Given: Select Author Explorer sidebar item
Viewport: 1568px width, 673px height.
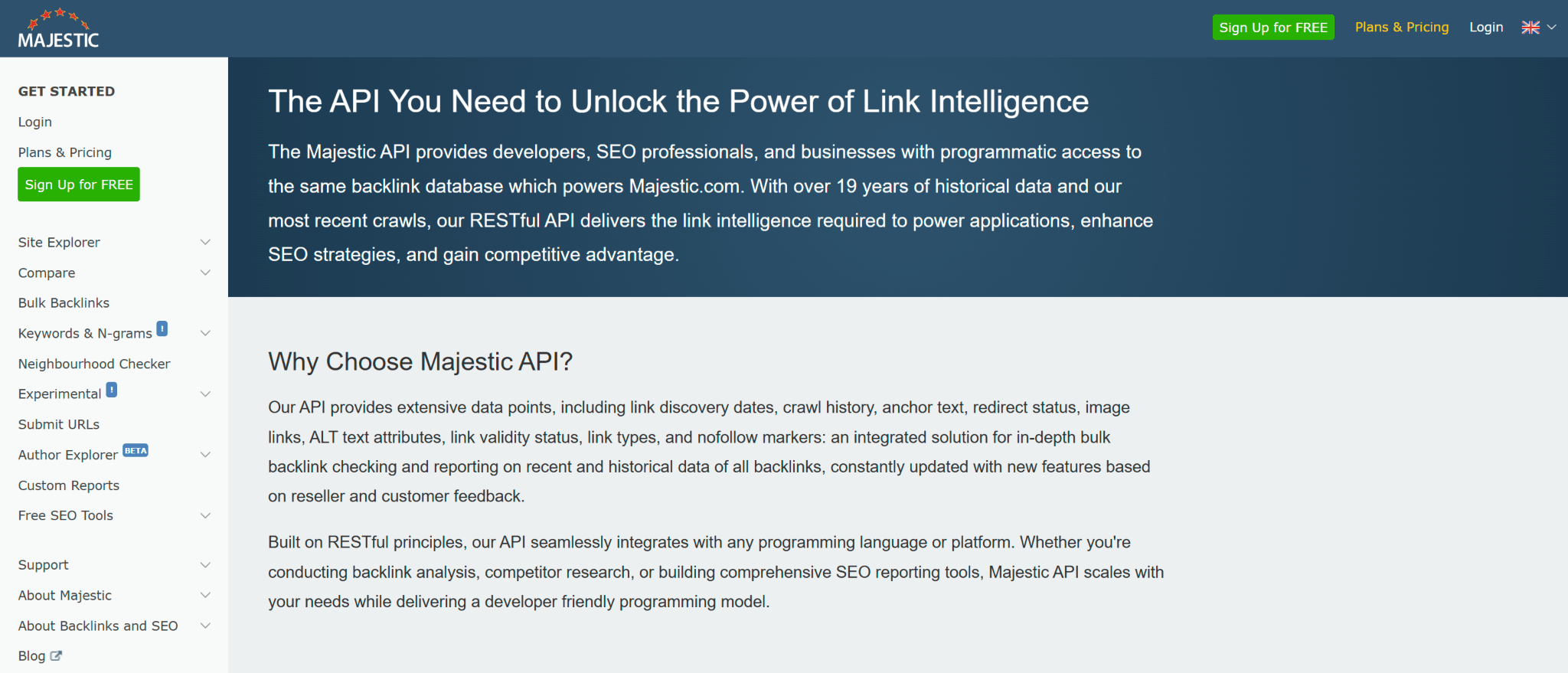Looking at the screenshot, I should pyautogui.click(x=68, y=455).
